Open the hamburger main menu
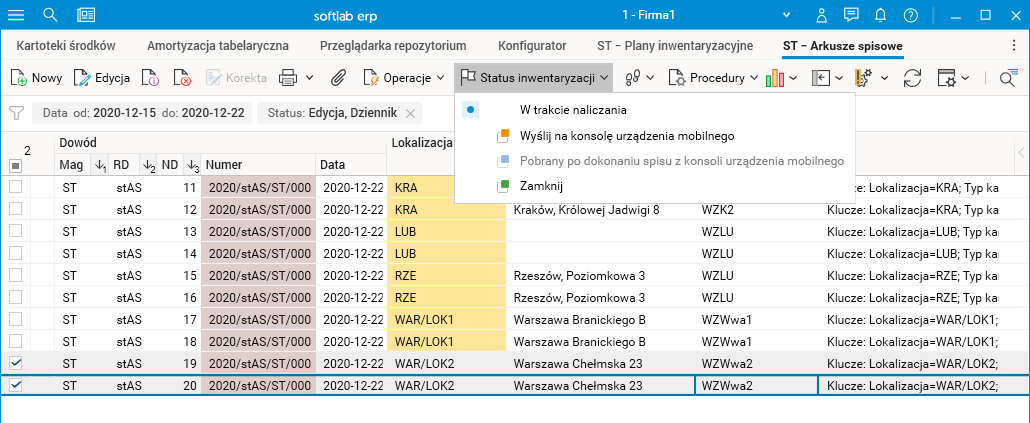 point(15,14)
